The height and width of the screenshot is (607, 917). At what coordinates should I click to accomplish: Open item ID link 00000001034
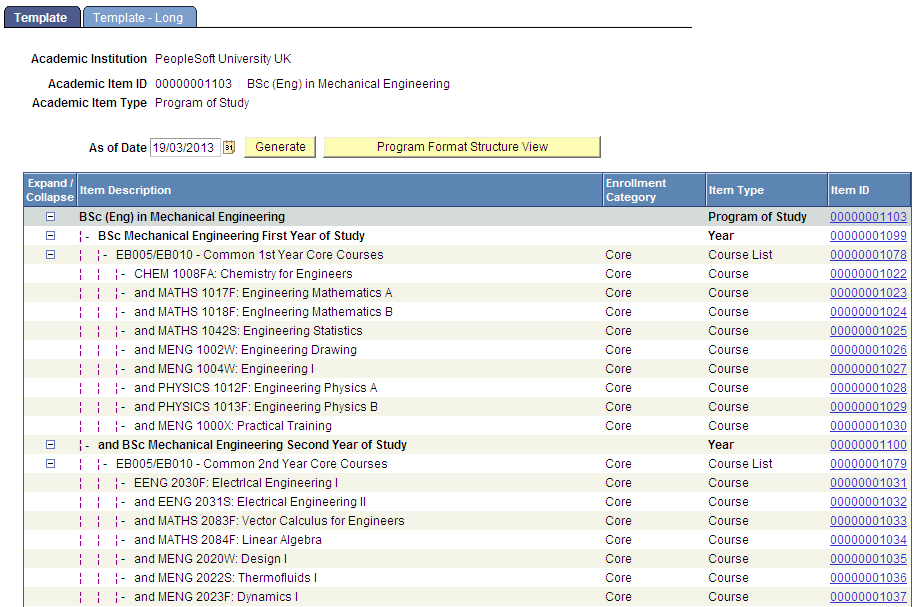click(x=868, y=540)
